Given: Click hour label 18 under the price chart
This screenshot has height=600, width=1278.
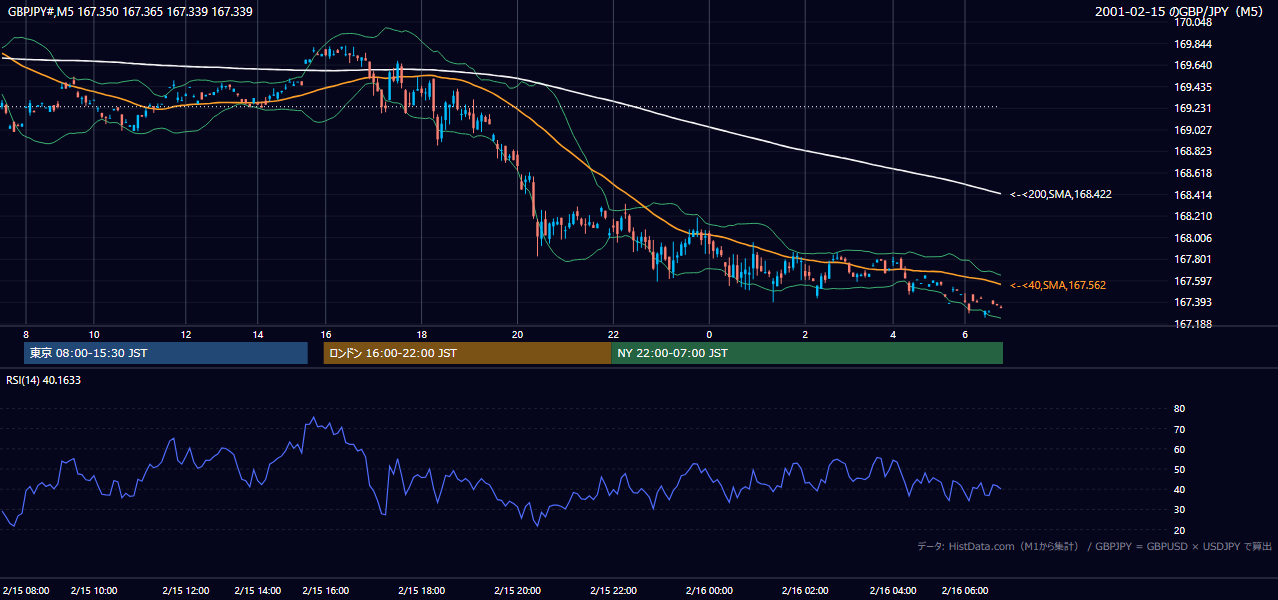Looking at the screenshot, I should coord(422,334).
